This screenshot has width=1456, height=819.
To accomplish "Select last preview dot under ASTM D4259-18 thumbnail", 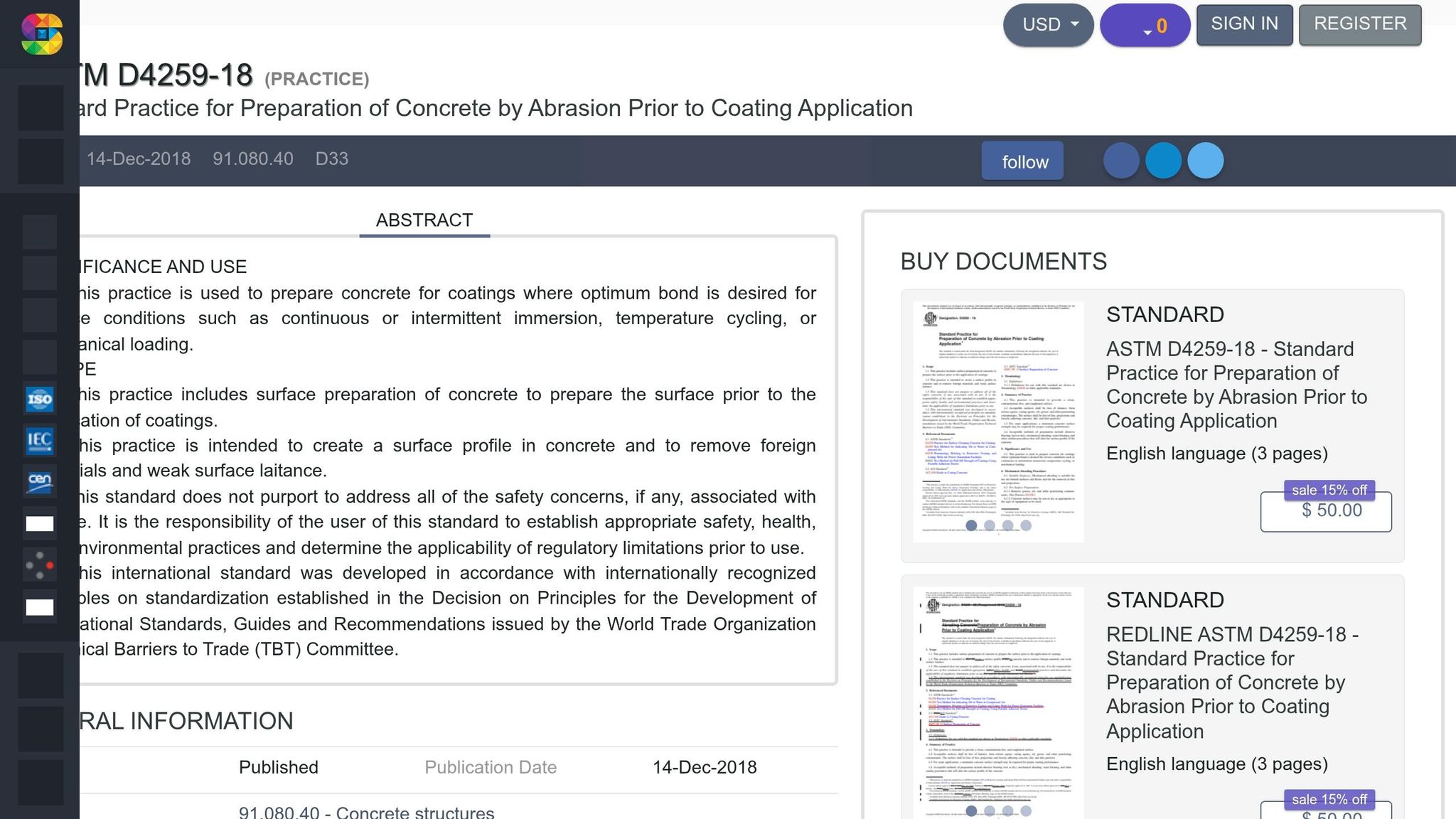I will coord(1026,525).
